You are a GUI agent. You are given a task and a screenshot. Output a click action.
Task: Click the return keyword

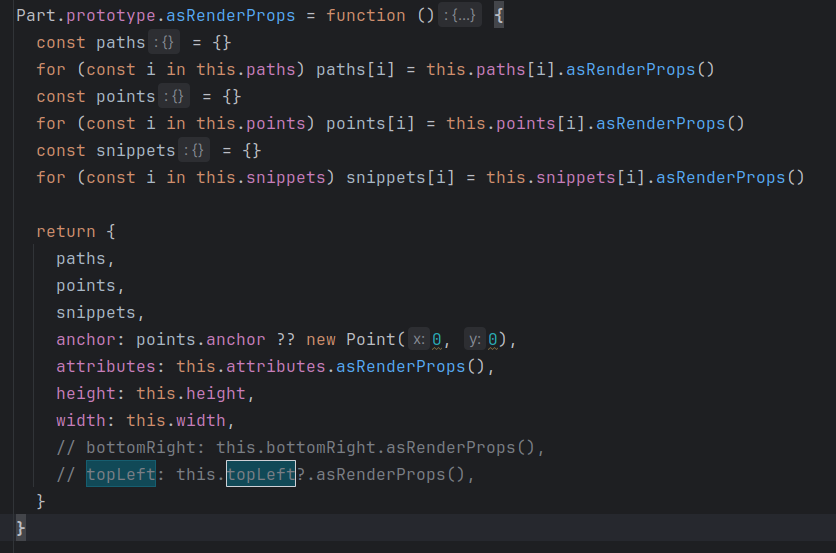66,231
